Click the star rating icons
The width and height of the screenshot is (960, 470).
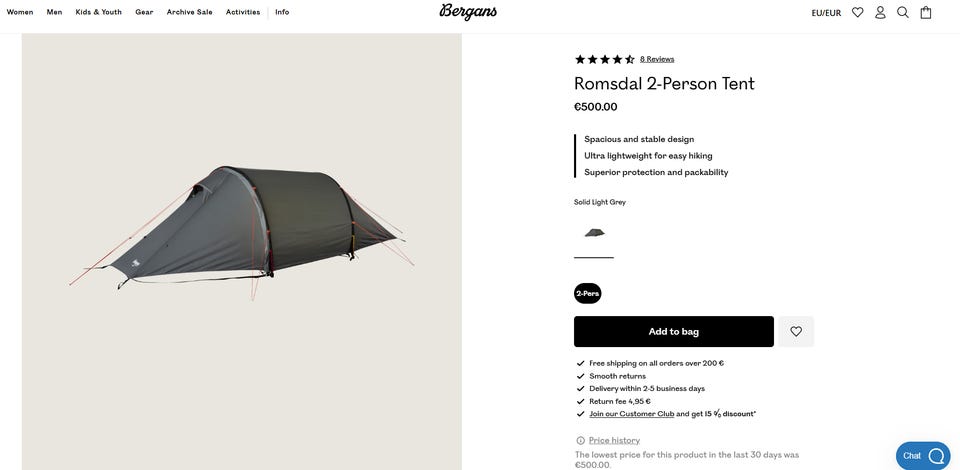pyautogui.click(x=604, y=59)
